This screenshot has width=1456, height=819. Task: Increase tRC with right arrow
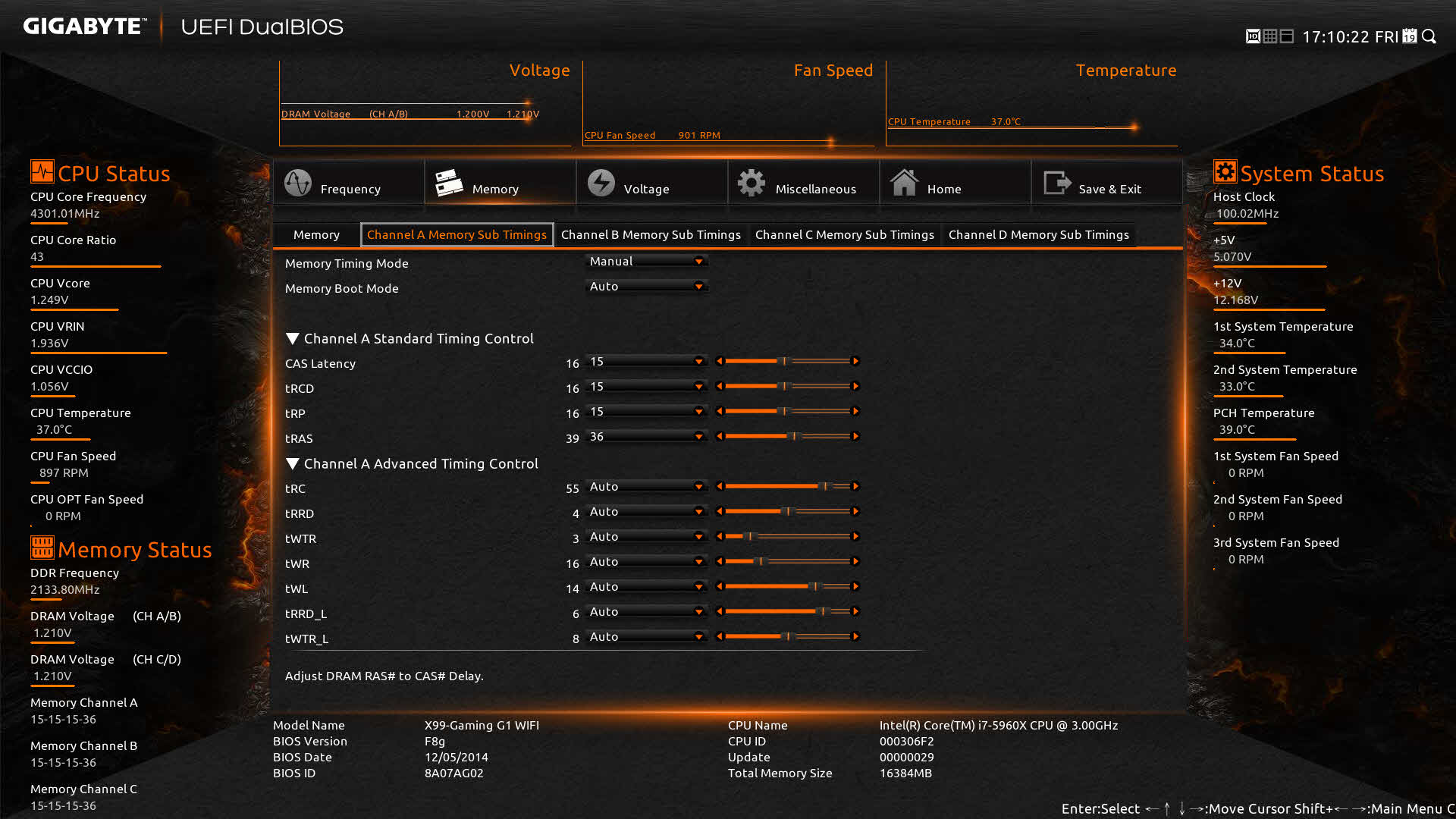[x=855, y=486]
